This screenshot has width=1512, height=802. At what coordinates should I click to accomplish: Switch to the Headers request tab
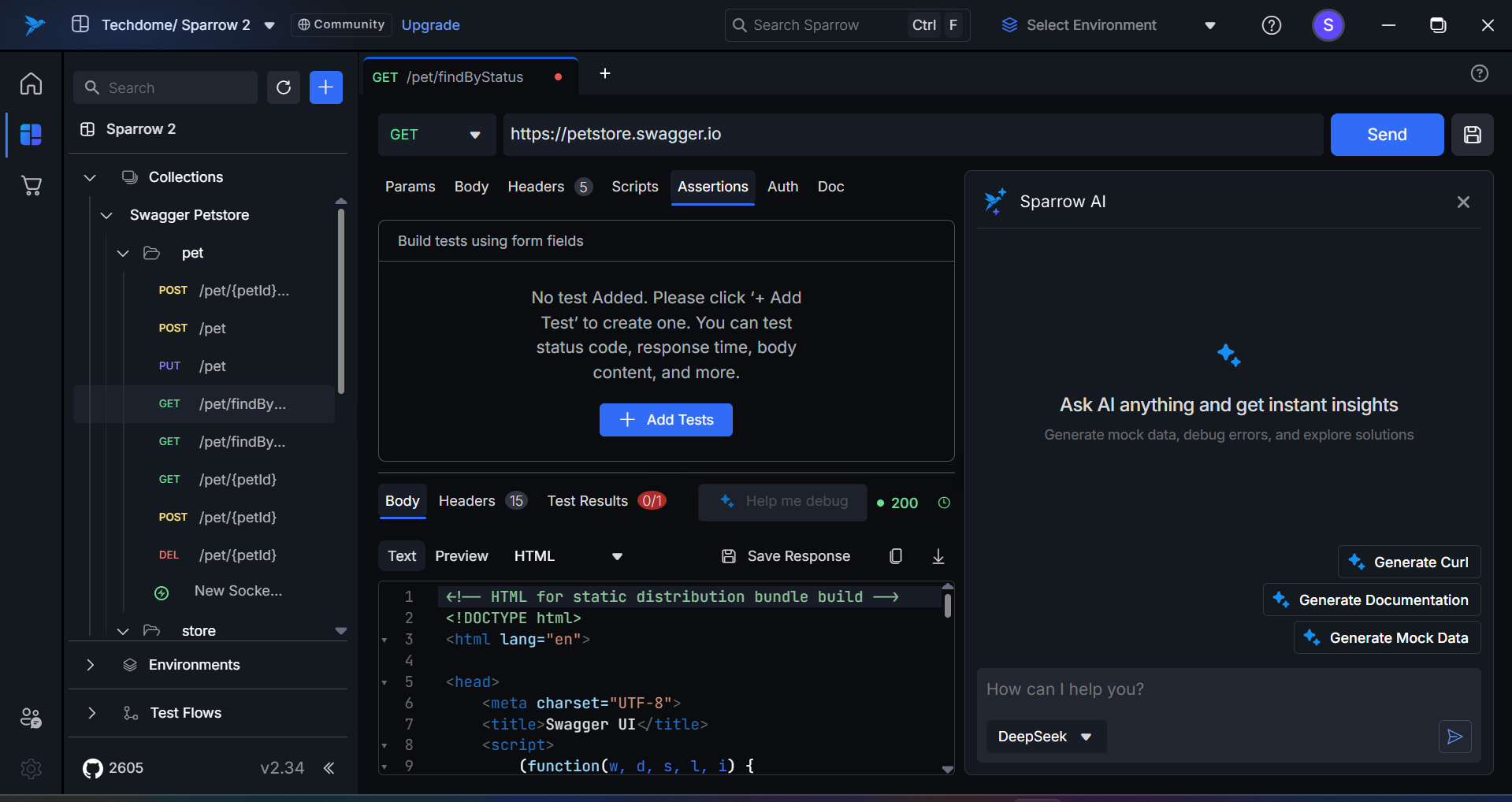[x=537, y=187]
